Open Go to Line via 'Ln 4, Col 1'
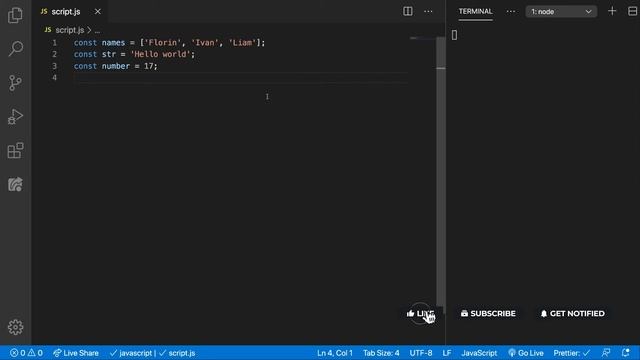 click(x=335, y=353)
